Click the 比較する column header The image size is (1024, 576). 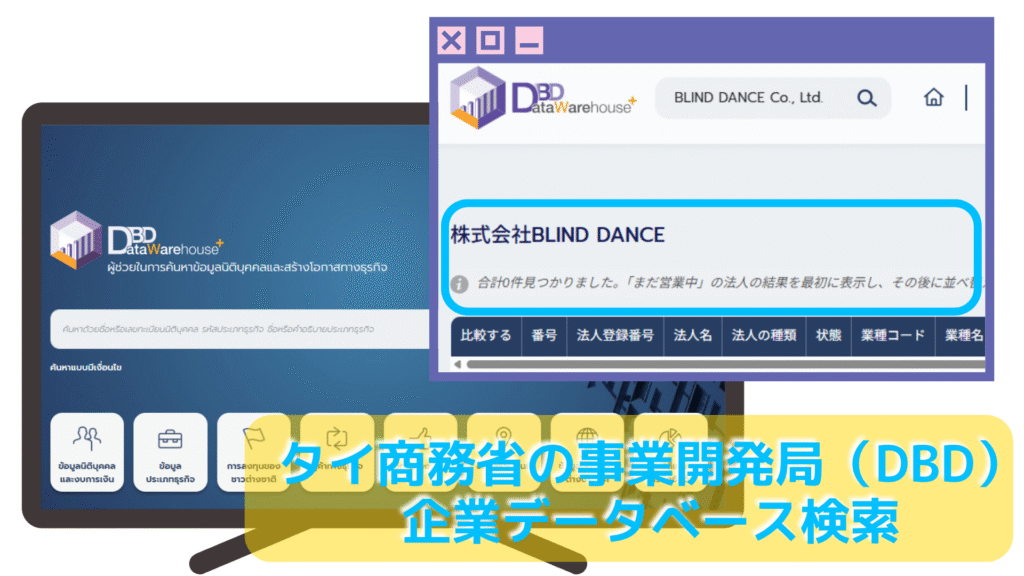(x=485, y=336)
